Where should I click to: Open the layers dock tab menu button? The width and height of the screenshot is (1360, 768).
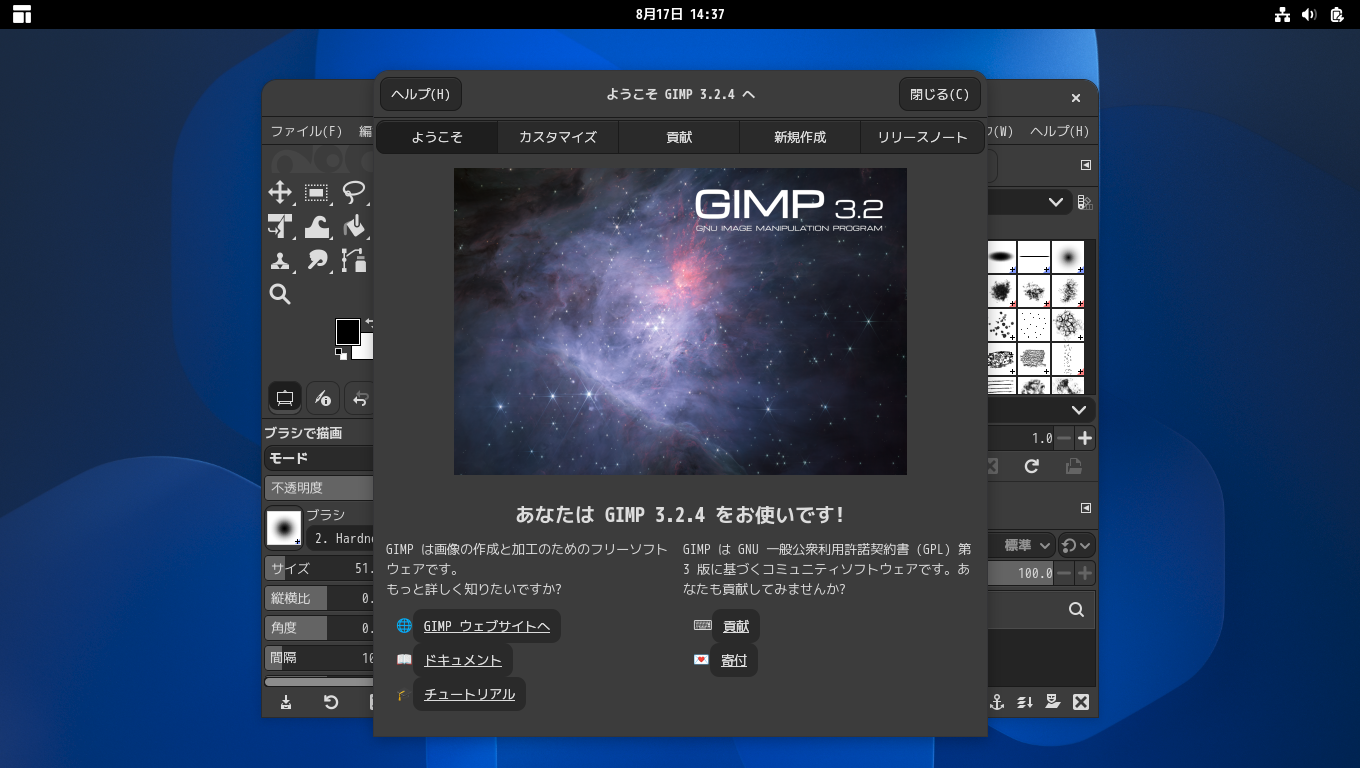pos(1086,508)
